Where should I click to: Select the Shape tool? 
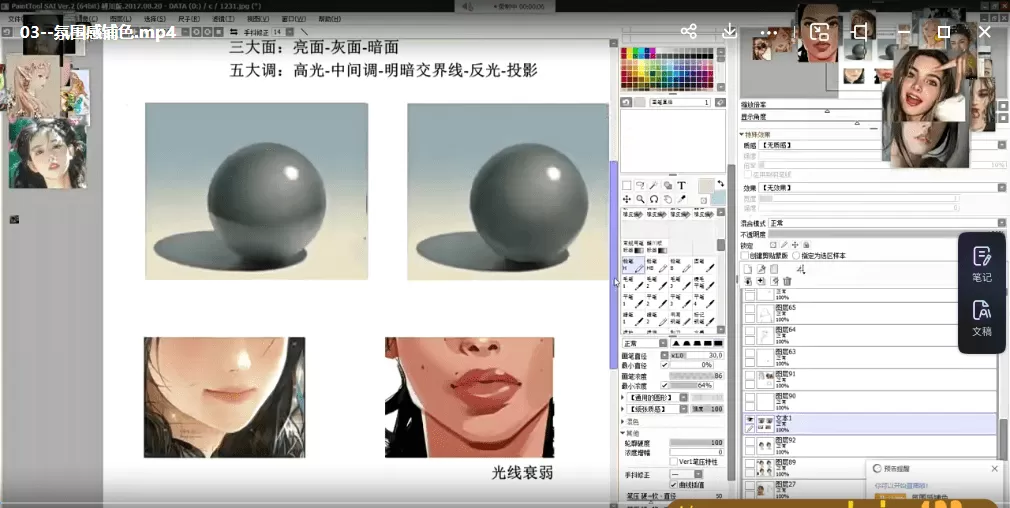667,185
